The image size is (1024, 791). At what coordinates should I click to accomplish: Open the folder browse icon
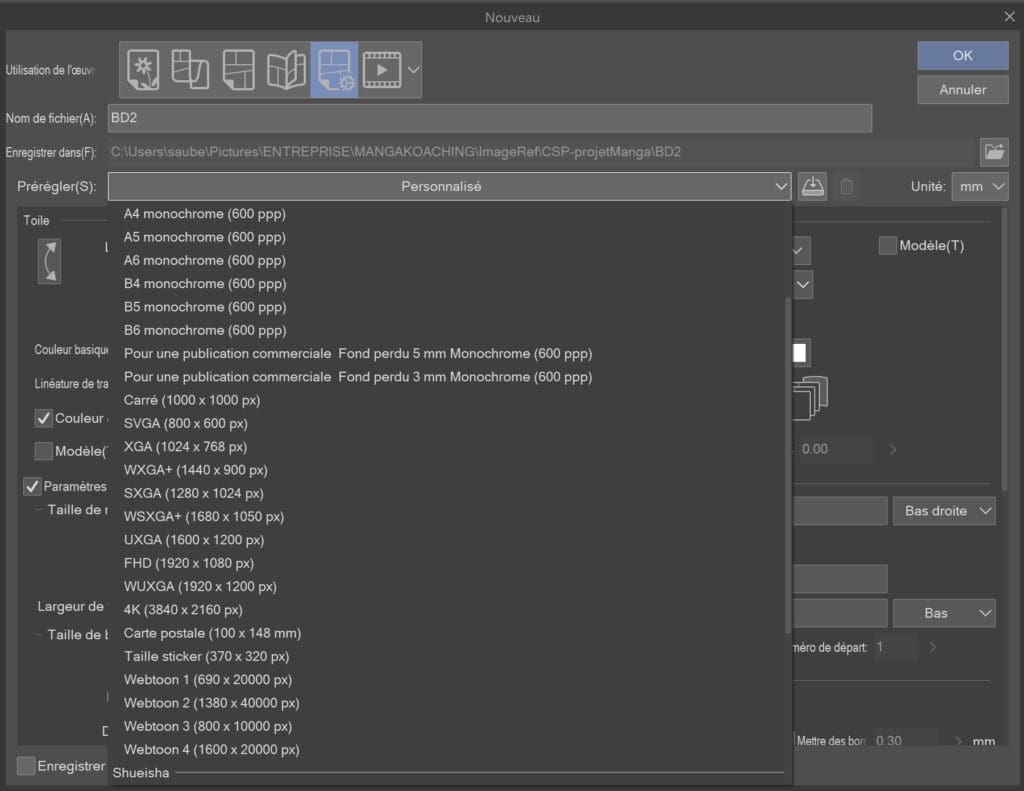(994, 152)
